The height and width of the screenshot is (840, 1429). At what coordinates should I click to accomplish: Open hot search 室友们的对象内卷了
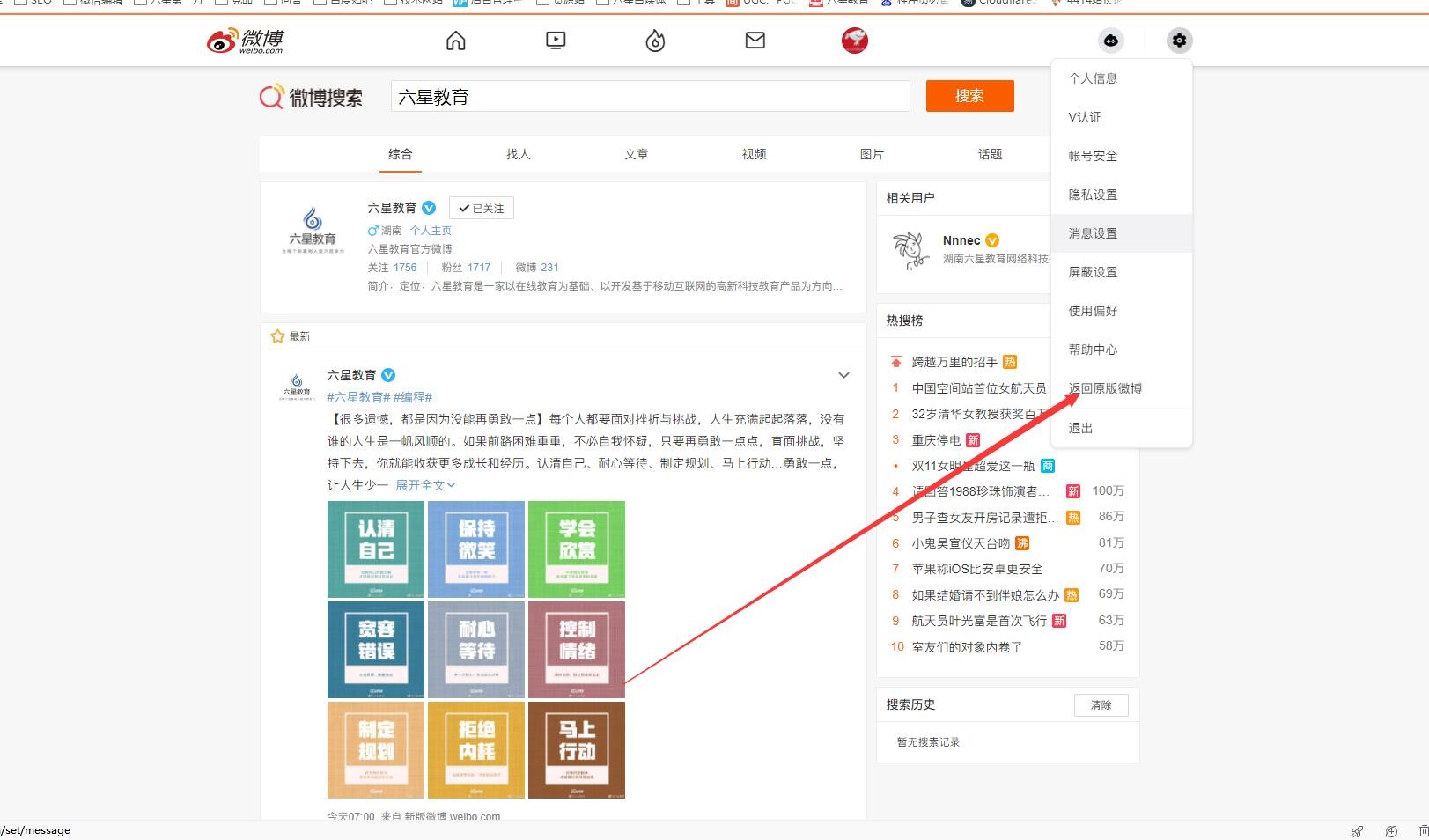967,647
